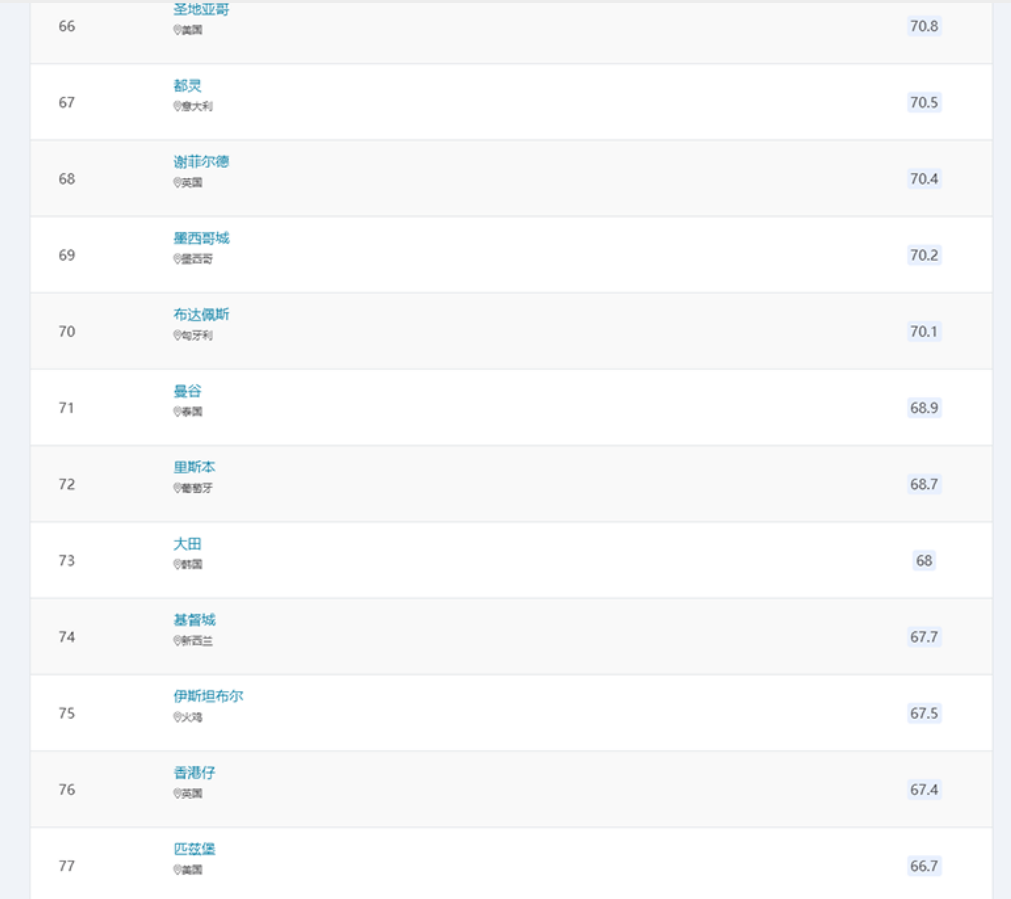This screenshot has width=1011, height=899.
Task: Click the 里斯本 city link
Action: (194, 468)
